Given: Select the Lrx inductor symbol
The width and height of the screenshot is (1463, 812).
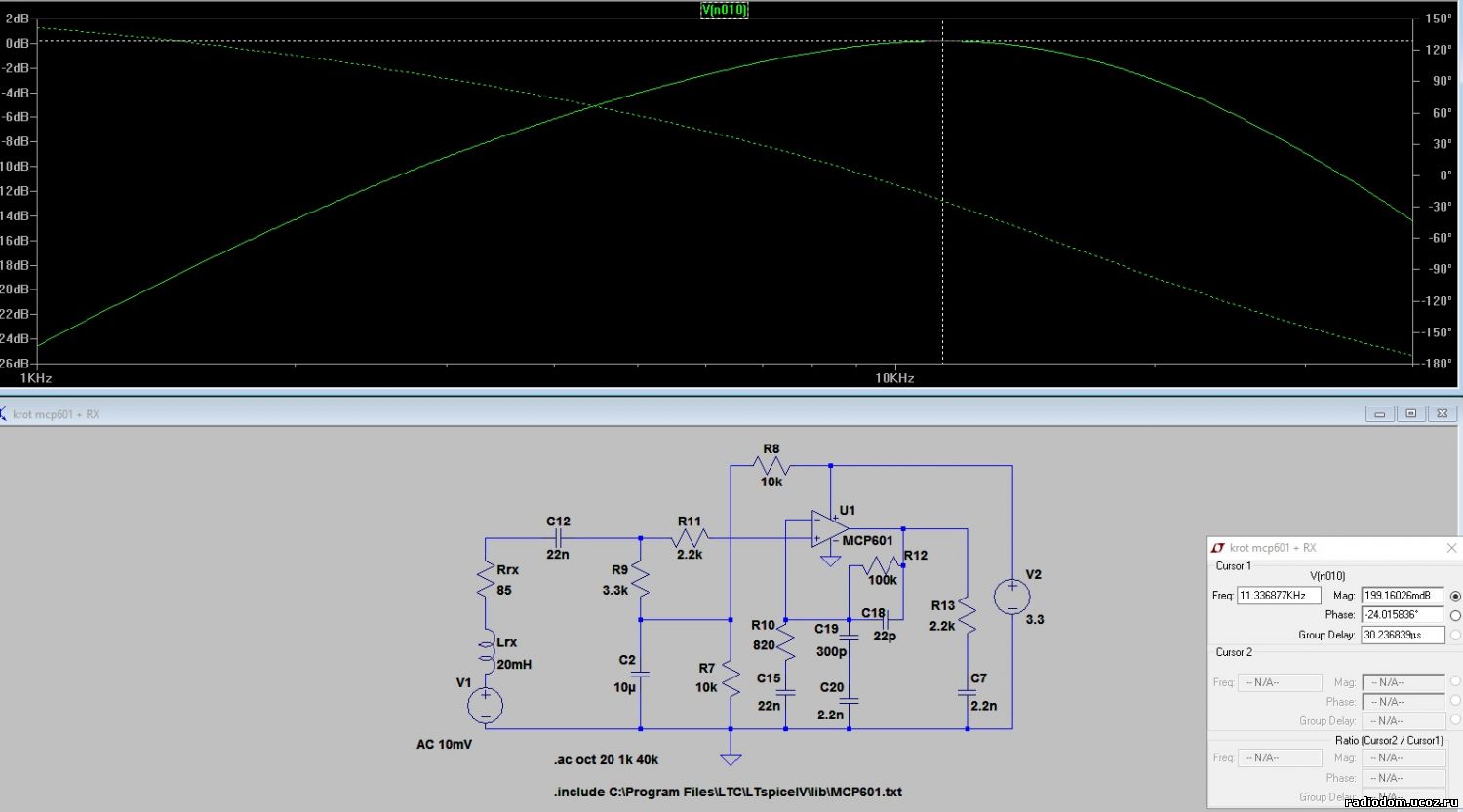Looking at the screenshot, I should click(486, 649).
